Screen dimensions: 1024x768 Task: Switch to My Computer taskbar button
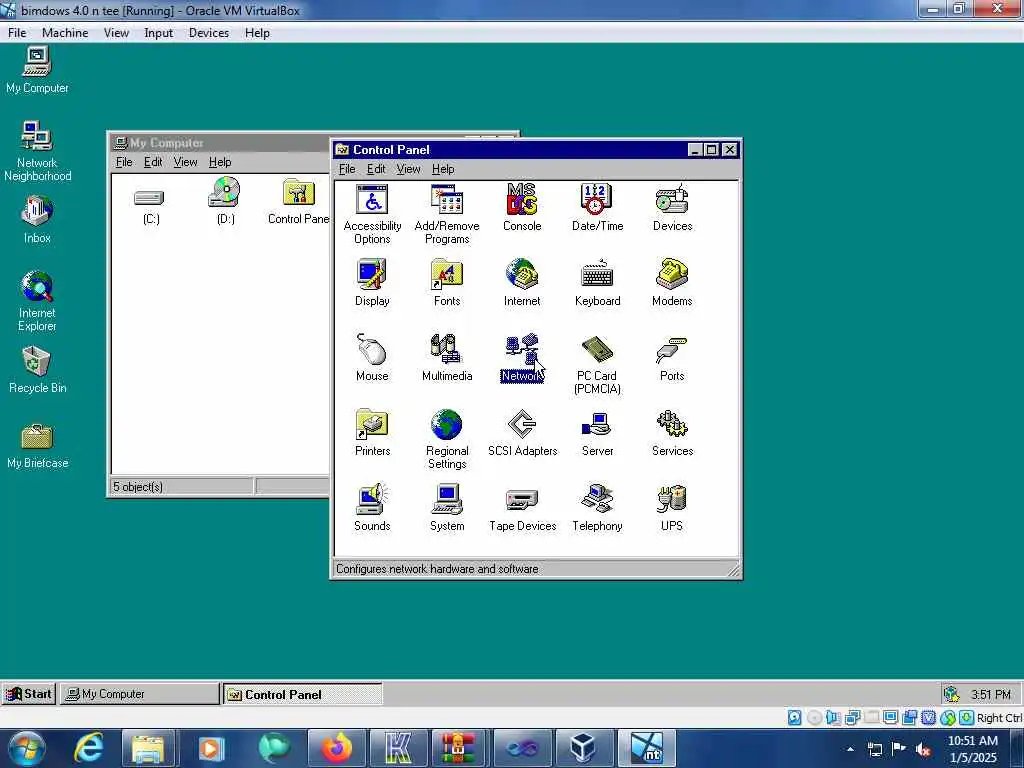[140, 694]
